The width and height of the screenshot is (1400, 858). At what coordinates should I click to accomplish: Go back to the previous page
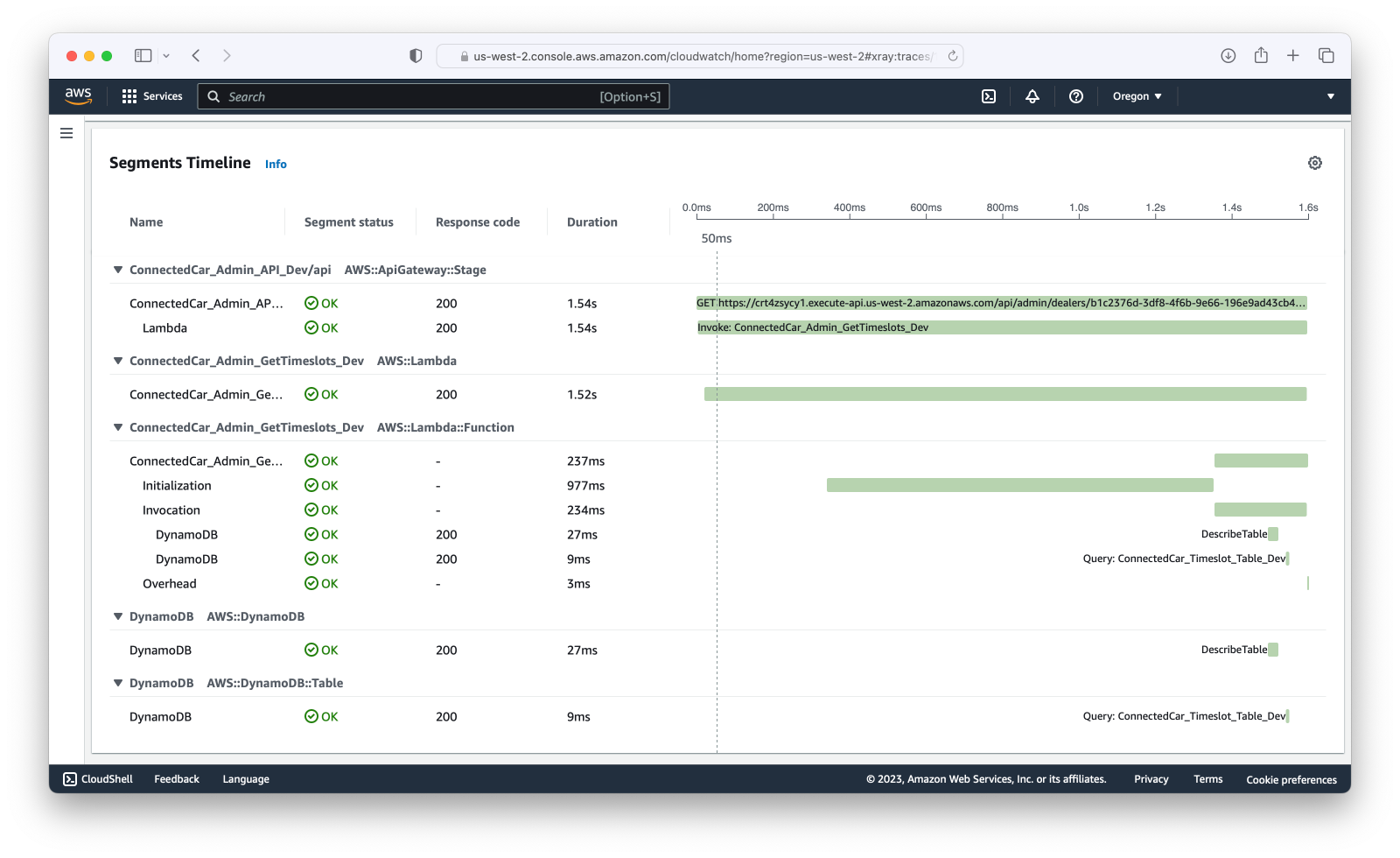click(x=196, y=55)
